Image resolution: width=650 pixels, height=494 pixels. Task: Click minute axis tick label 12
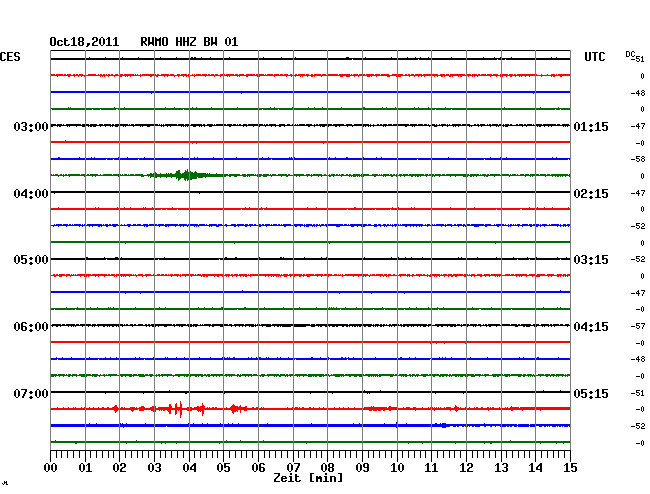(x=466, y=468)
